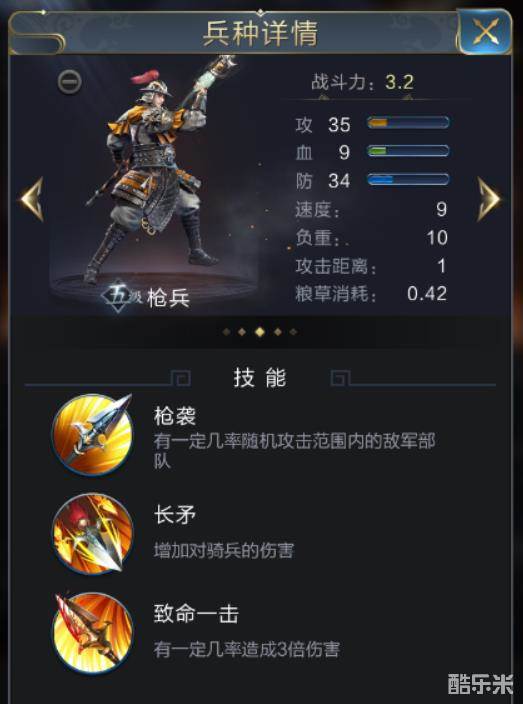Close the 兵种详情 panel

pos(486,32)
